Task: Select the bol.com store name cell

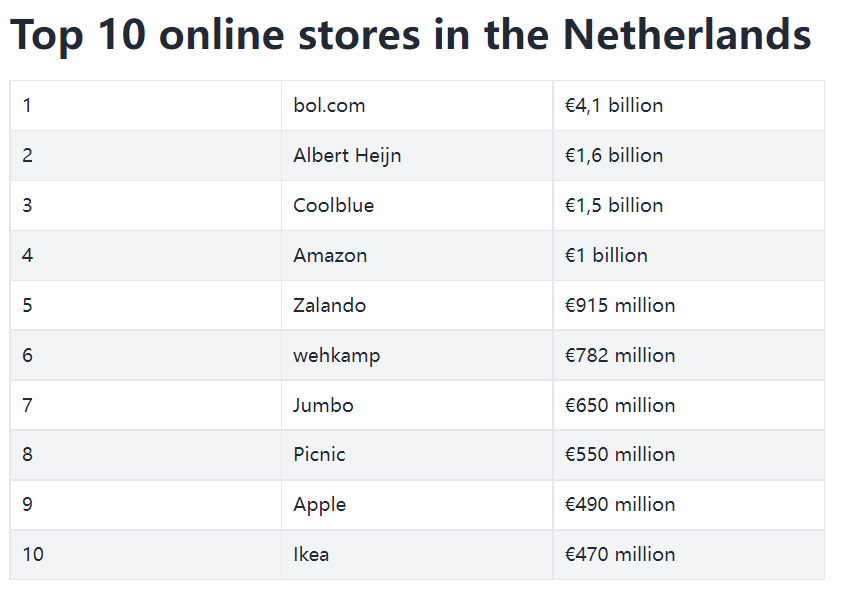Action: [329, 106]
